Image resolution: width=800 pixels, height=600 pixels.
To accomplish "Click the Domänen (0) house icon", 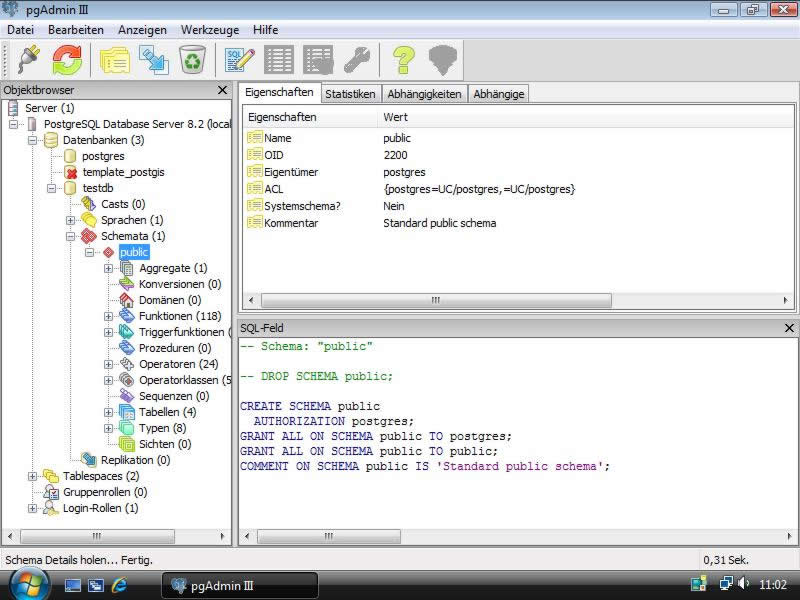I will pos(127,300).
